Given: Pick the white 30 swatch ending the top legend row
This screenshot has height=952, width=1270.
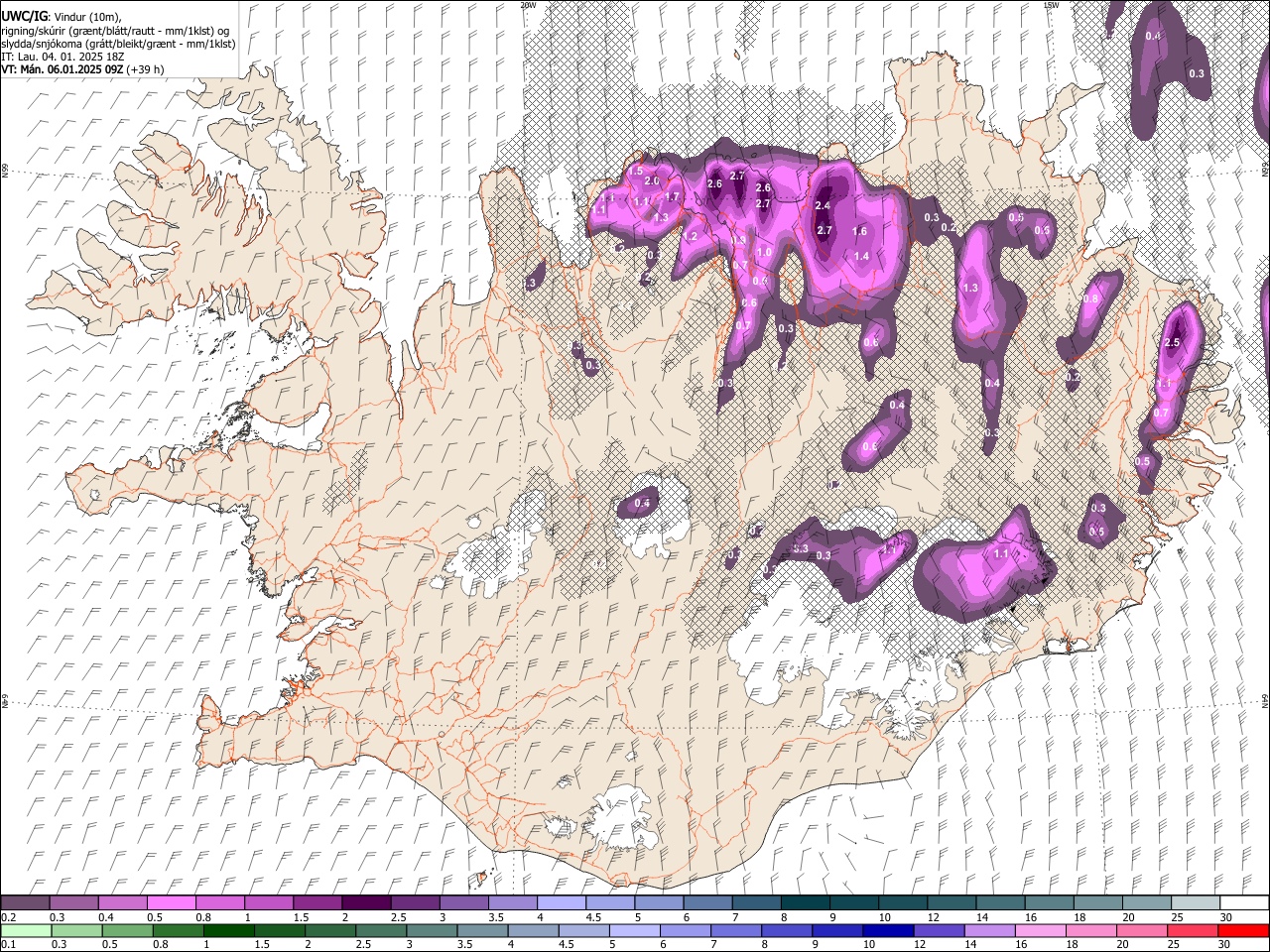Looking at the screenshot, I should pyautogui.click(x=1243, y=903).
